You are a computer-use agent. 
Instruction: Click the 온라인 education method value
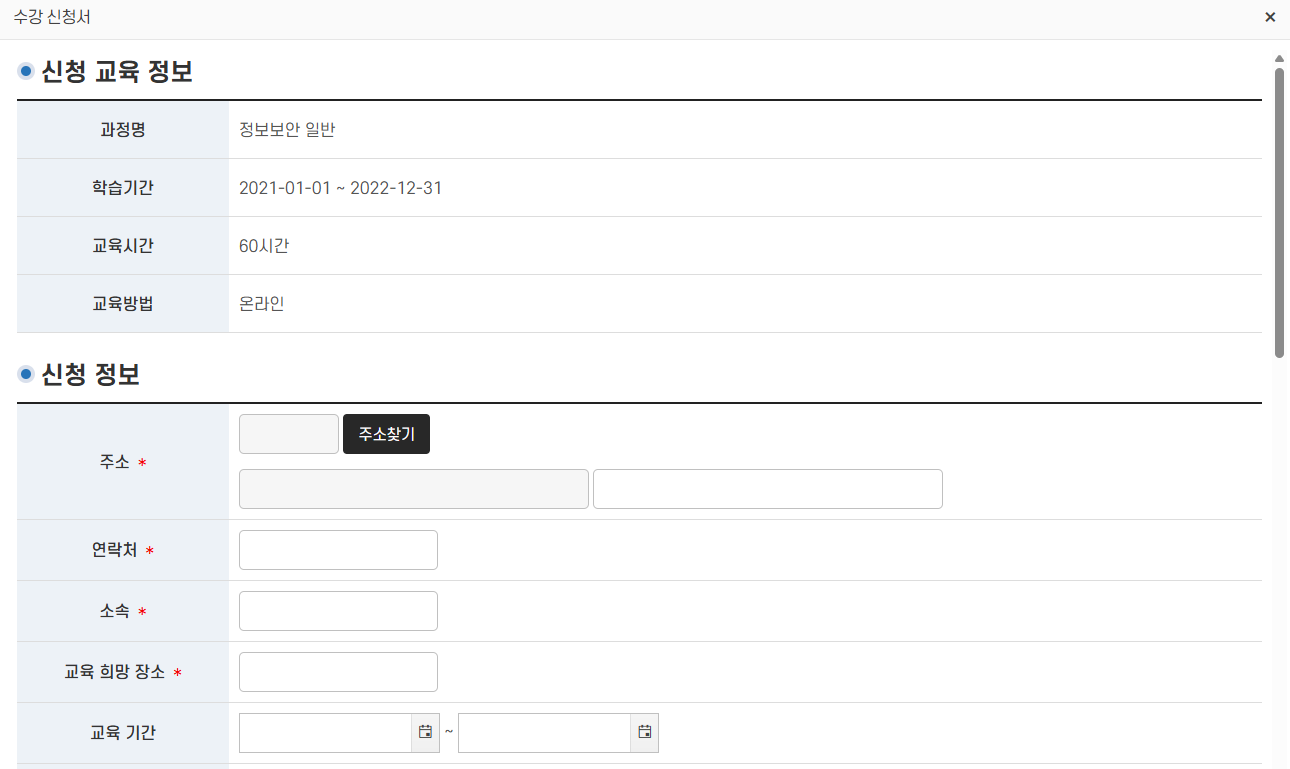click(x=262, y=304)
